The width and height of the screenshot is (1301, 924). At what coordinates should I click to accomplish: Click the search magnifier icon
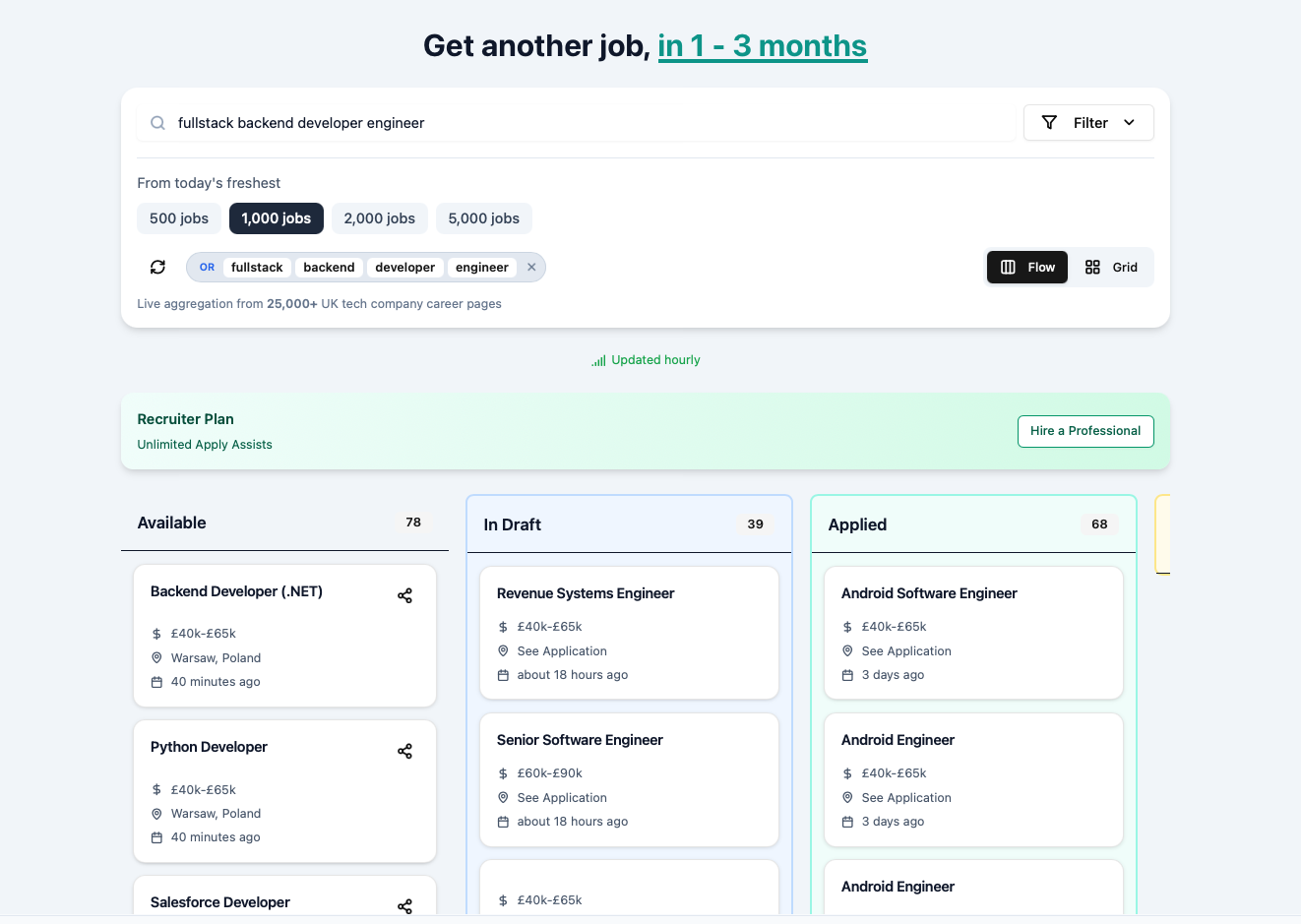157,123
